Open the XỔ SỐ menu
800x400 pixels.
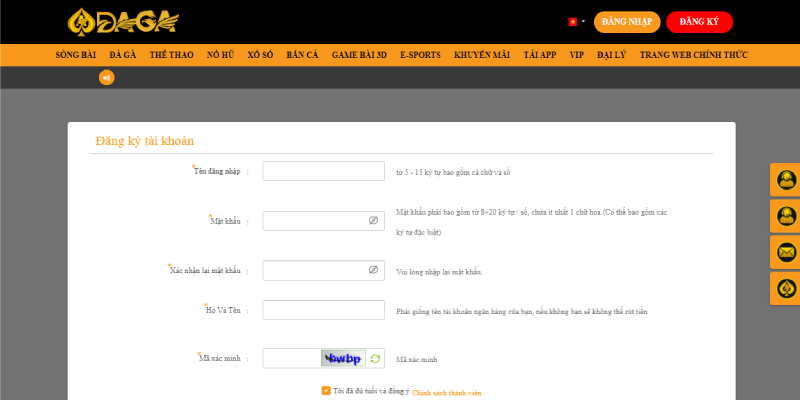click(260, 55)
